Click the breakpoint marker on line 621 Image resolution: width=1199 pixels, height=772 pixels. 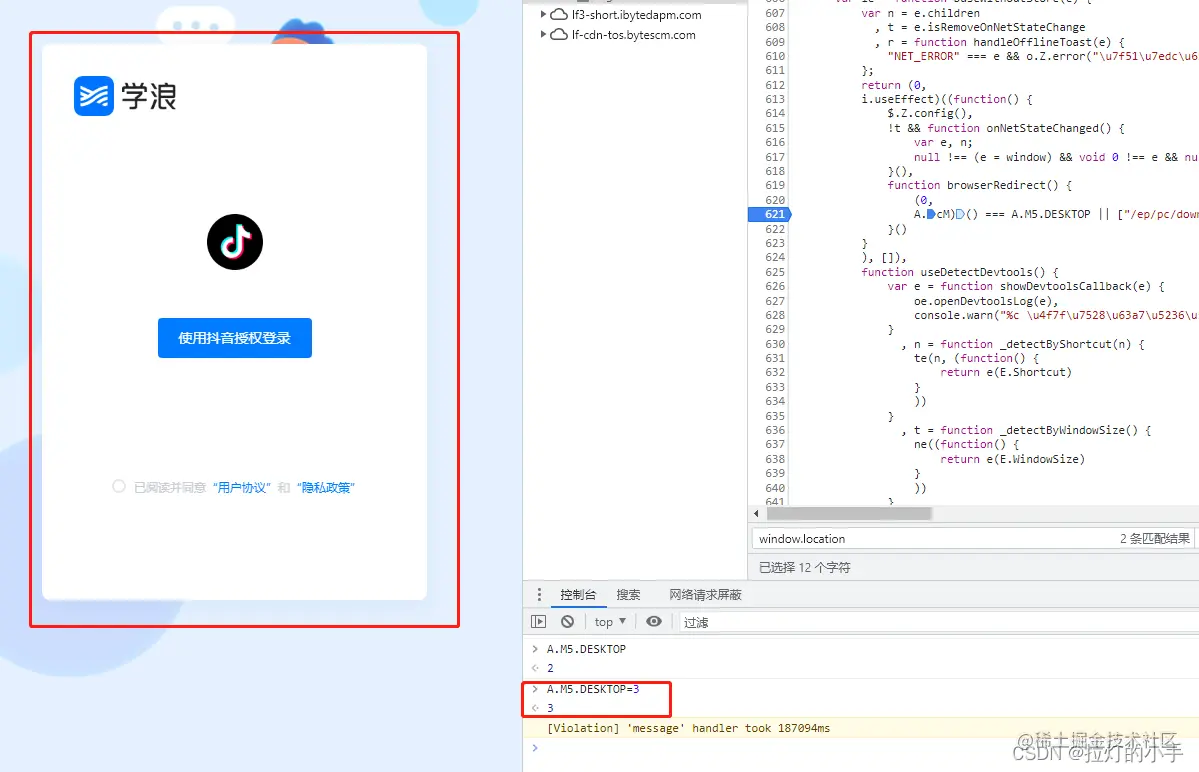click(769, 214)
